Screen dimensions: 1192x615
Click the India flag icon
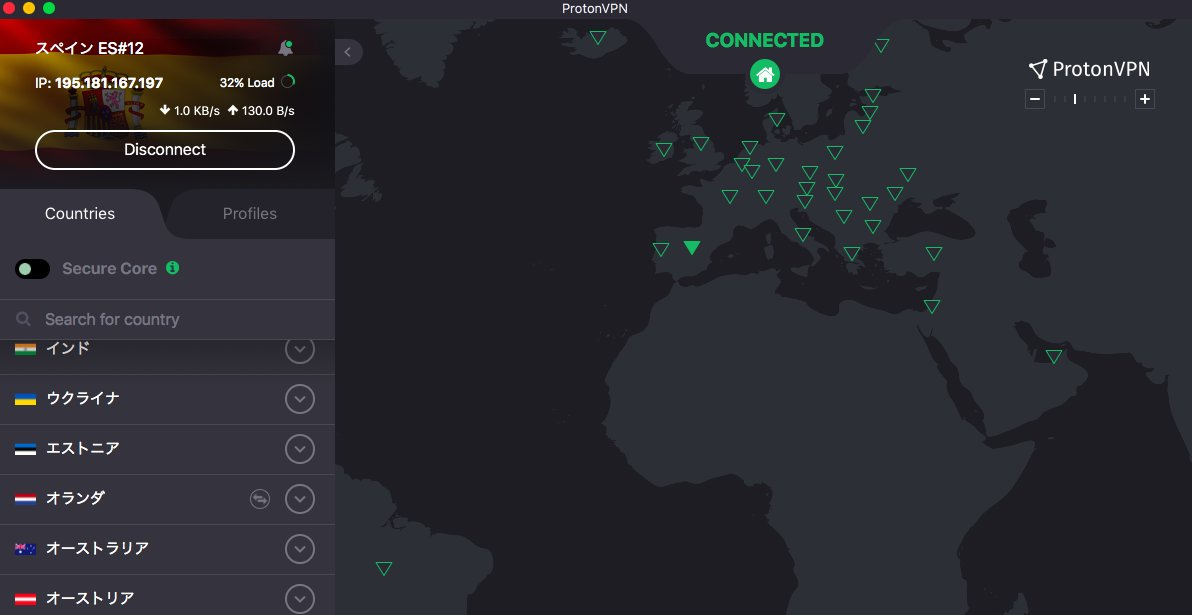click(25, 349)
